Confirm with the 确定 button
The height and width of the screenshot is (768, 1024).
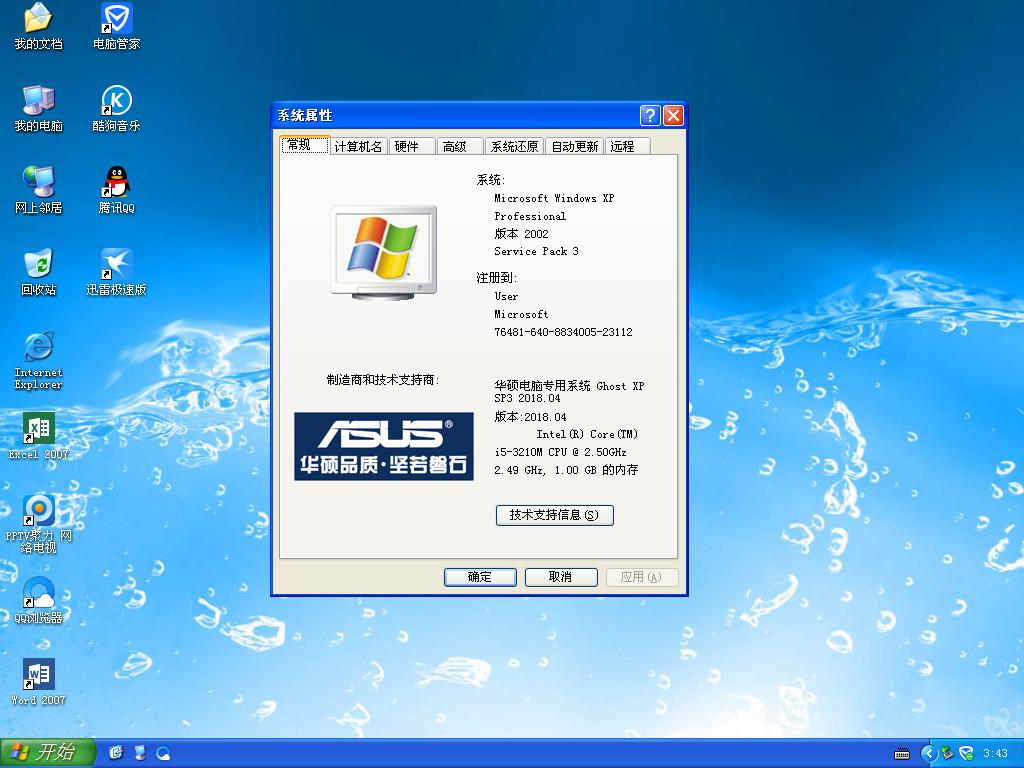tap(480, 577)
